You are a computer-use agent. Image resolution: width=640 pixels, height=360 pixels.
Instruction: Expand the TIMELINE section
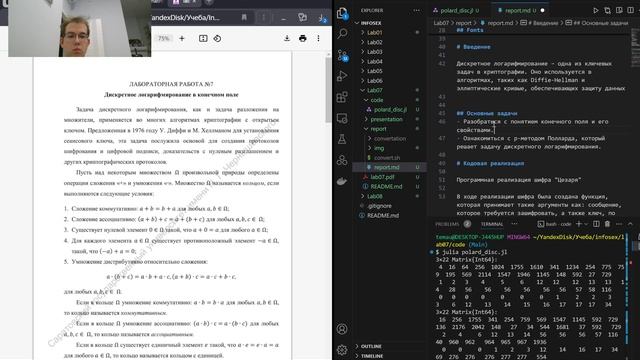point(372,356)
